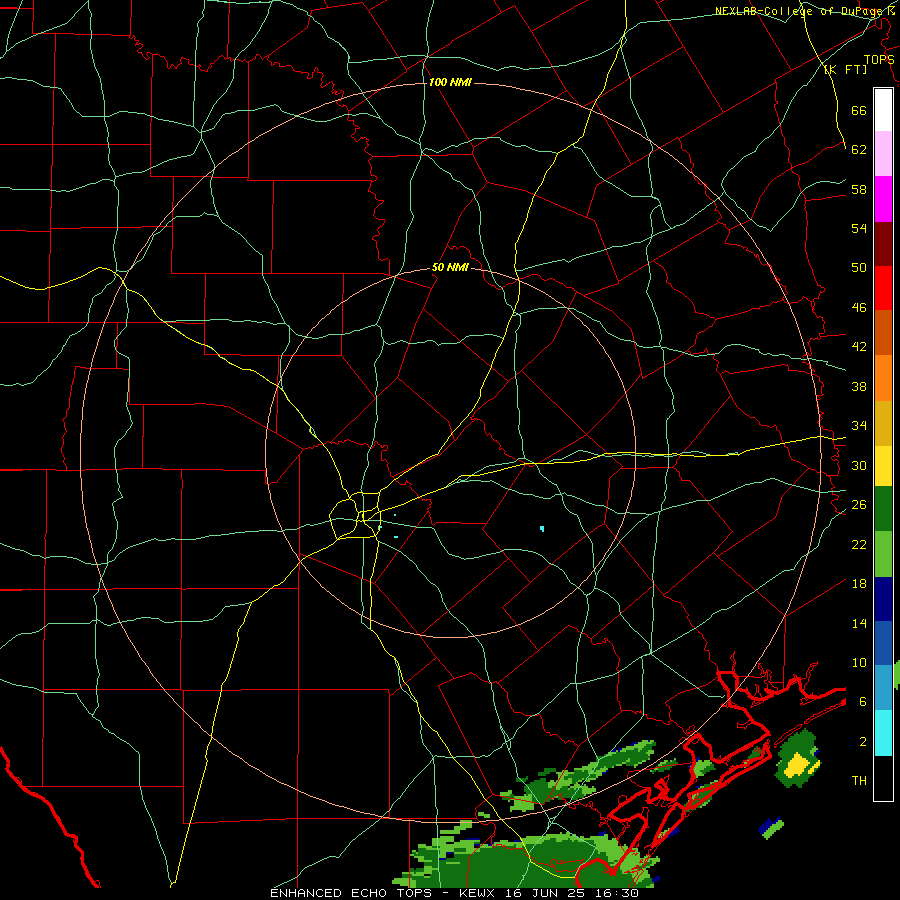Click the 46 legend value
This screenshot has width=900, height=900.
pos(859,308)
